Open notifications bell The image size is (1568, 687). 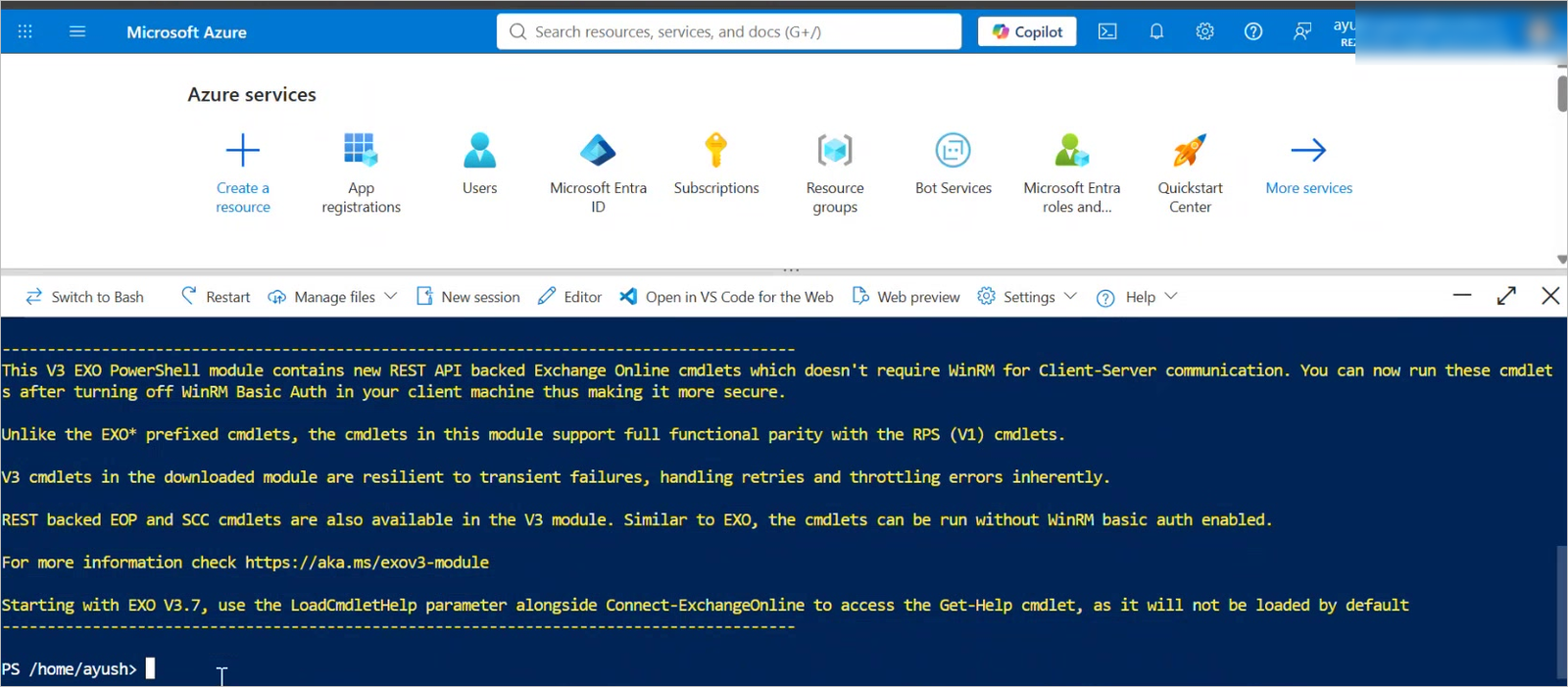pos(1156,31)
